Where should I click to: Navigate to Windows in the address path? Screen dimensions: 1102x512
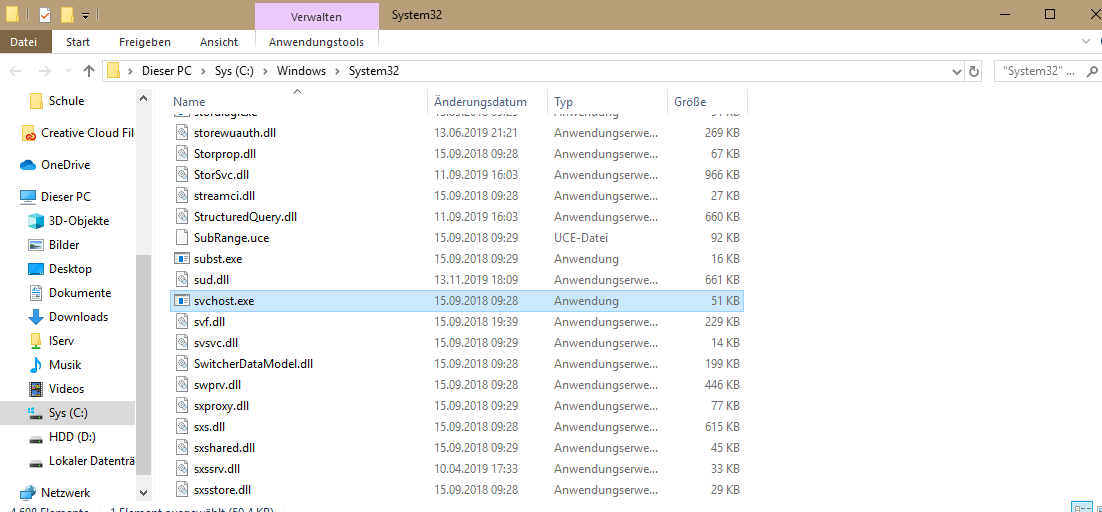[301, 71]
